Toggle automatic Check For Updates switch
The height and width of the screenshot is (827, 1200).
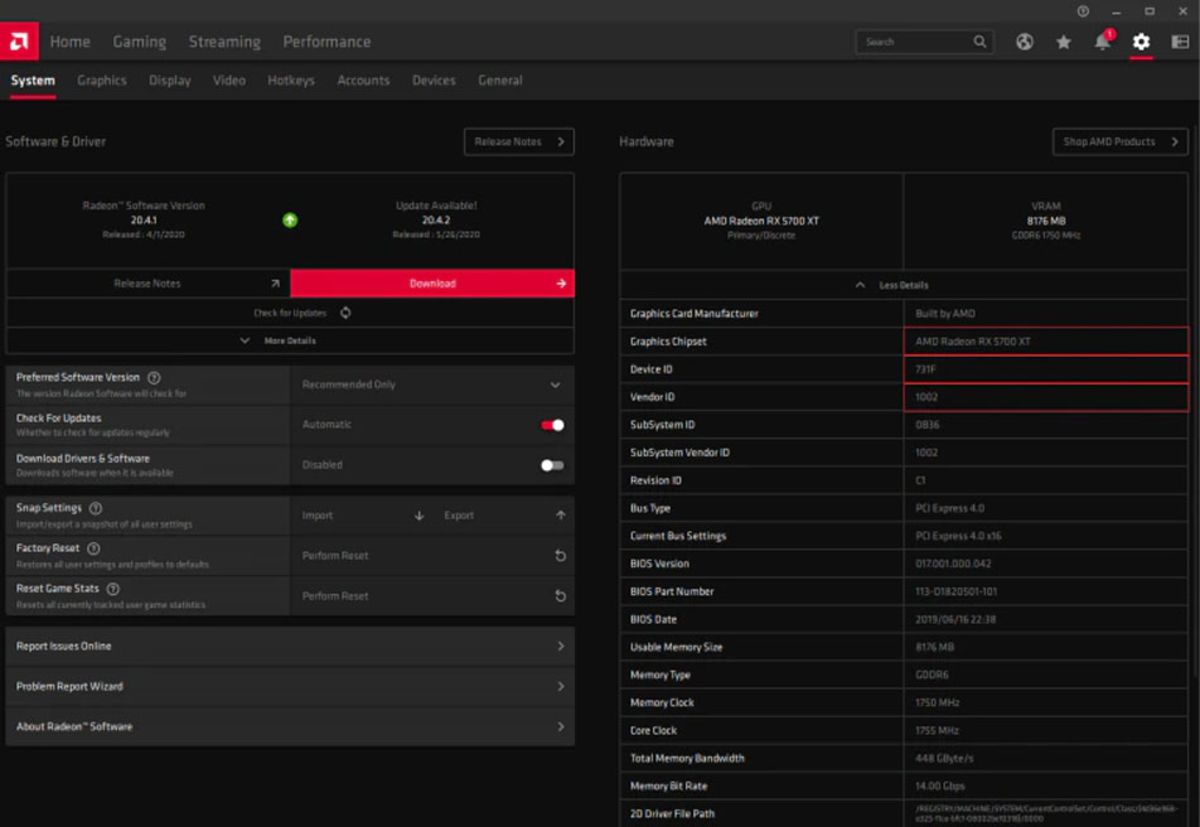click(552, 425)
